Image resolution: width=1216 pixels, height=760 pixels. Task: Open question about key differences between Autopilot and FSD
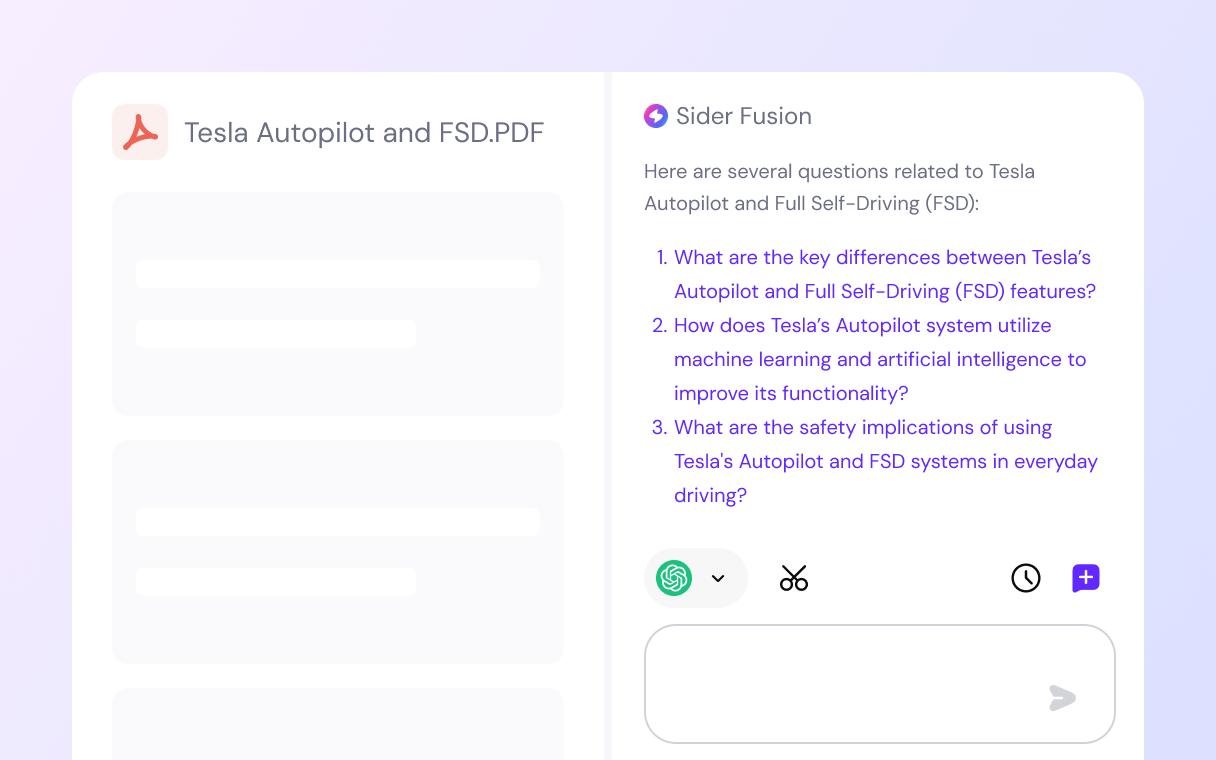(x=885, y=274)
